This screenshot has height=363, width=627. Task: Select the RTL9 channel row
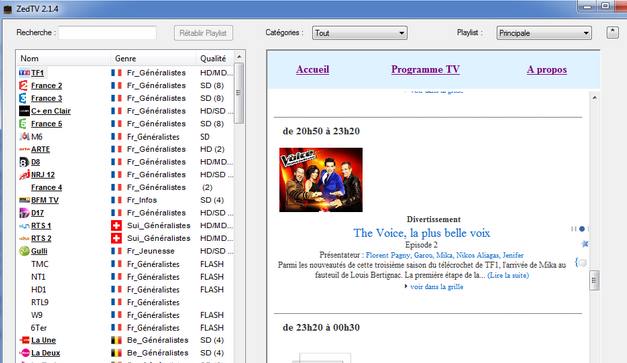pos(125,302)
